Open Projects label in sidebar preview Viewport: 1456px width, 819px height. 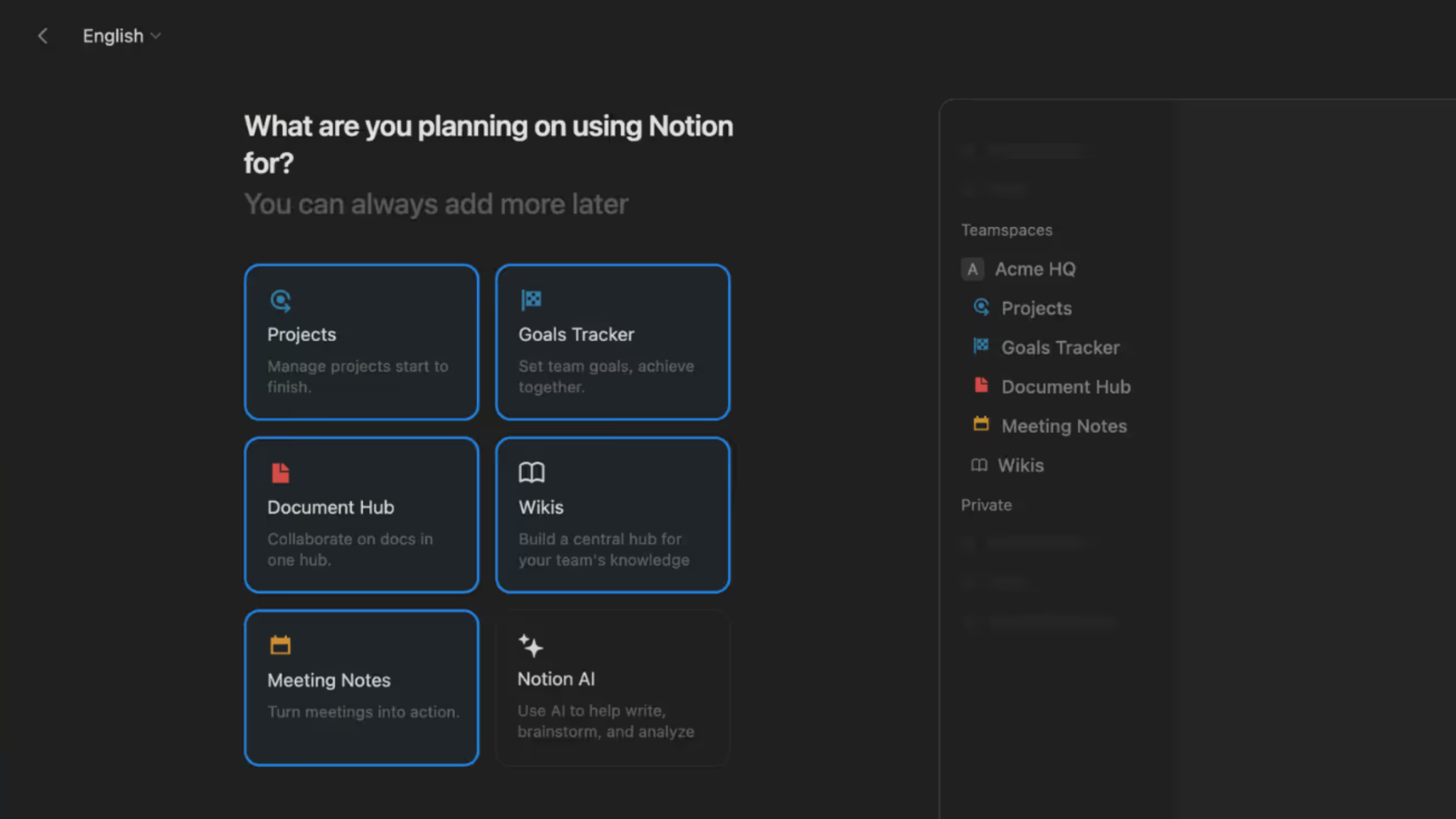pos(1037,309)
